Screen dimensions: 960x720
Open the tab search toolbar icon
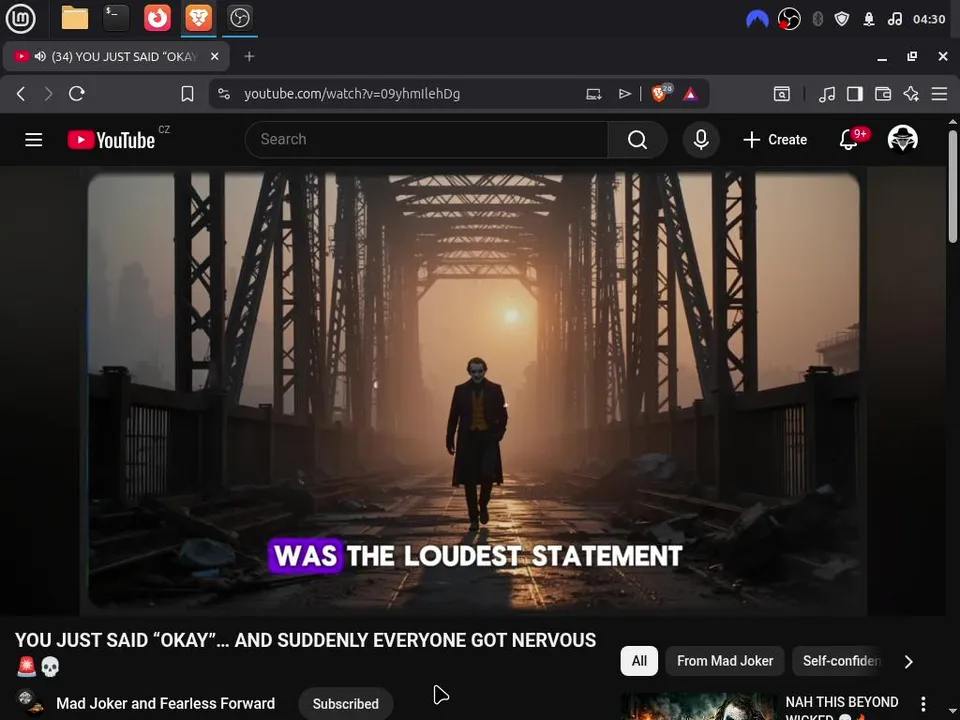(x=782, y=94)
